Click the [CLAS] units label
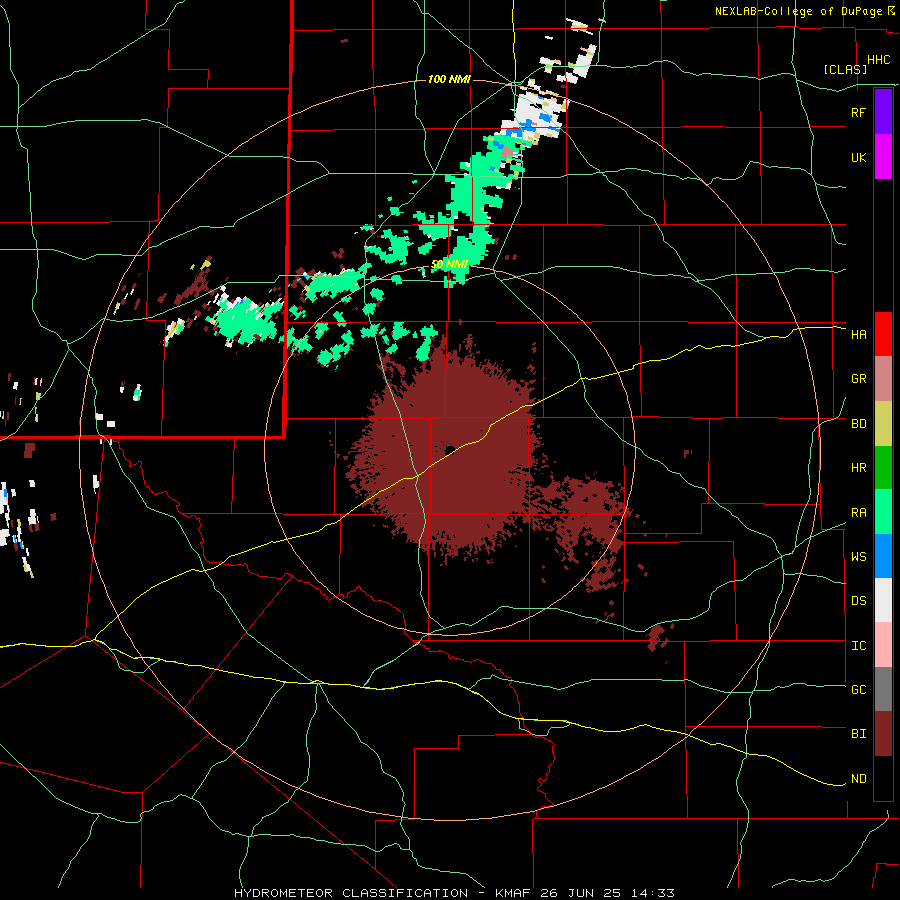 845,69
